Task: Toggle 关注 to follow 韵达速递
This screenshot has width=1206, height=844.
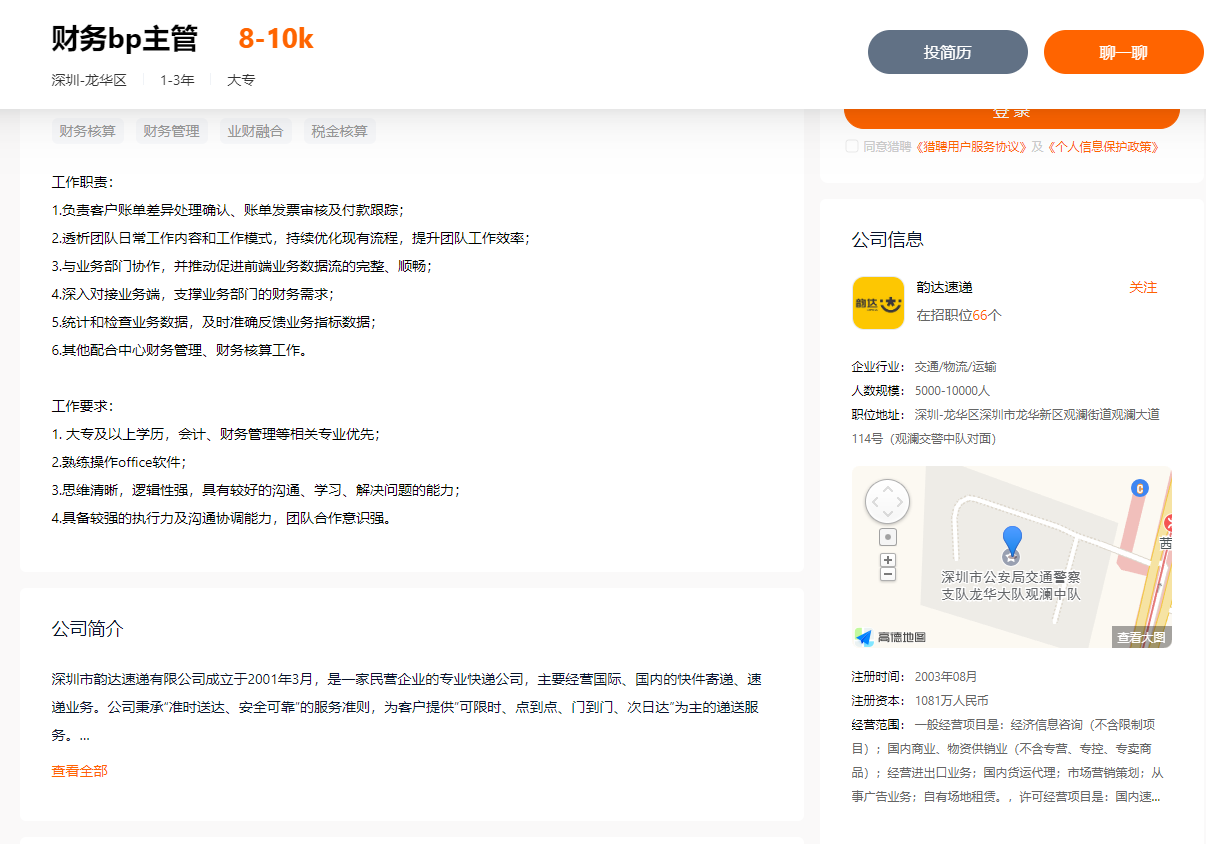Action: [x=1144, y=287]
